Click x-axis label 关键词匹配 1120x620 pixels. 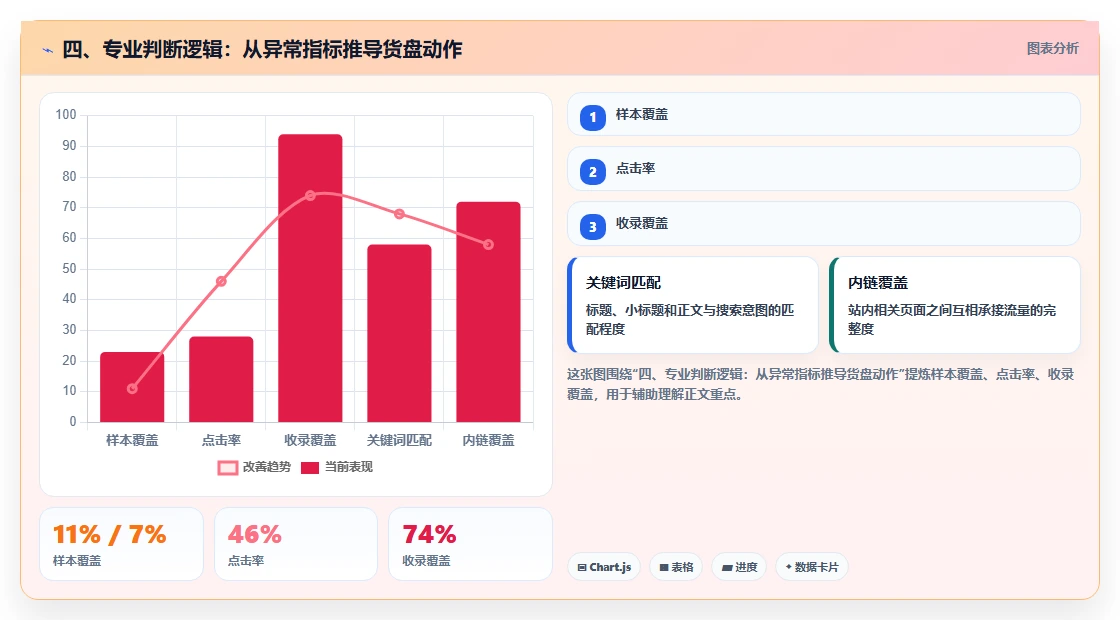coord(399,441)
